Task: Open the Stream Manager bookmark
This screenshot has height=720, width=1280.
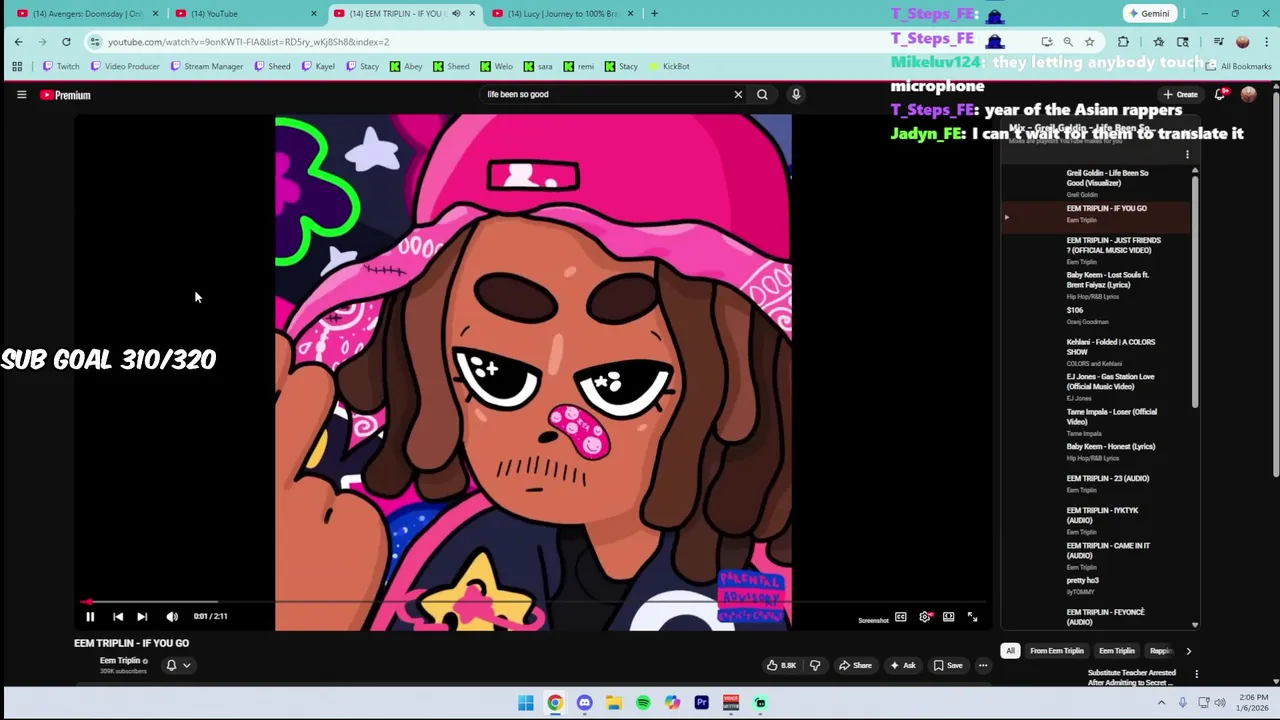Action: click(x=207, y=67)
